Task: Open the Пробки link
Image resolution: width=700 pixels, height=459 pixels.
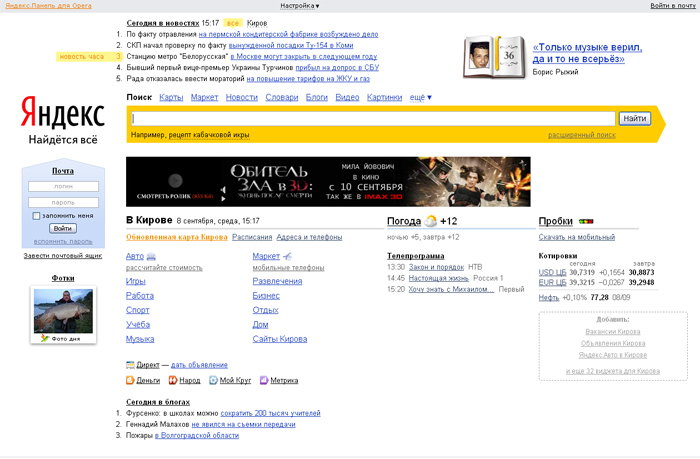Action: pyautogui.click(x=556, y=221)
